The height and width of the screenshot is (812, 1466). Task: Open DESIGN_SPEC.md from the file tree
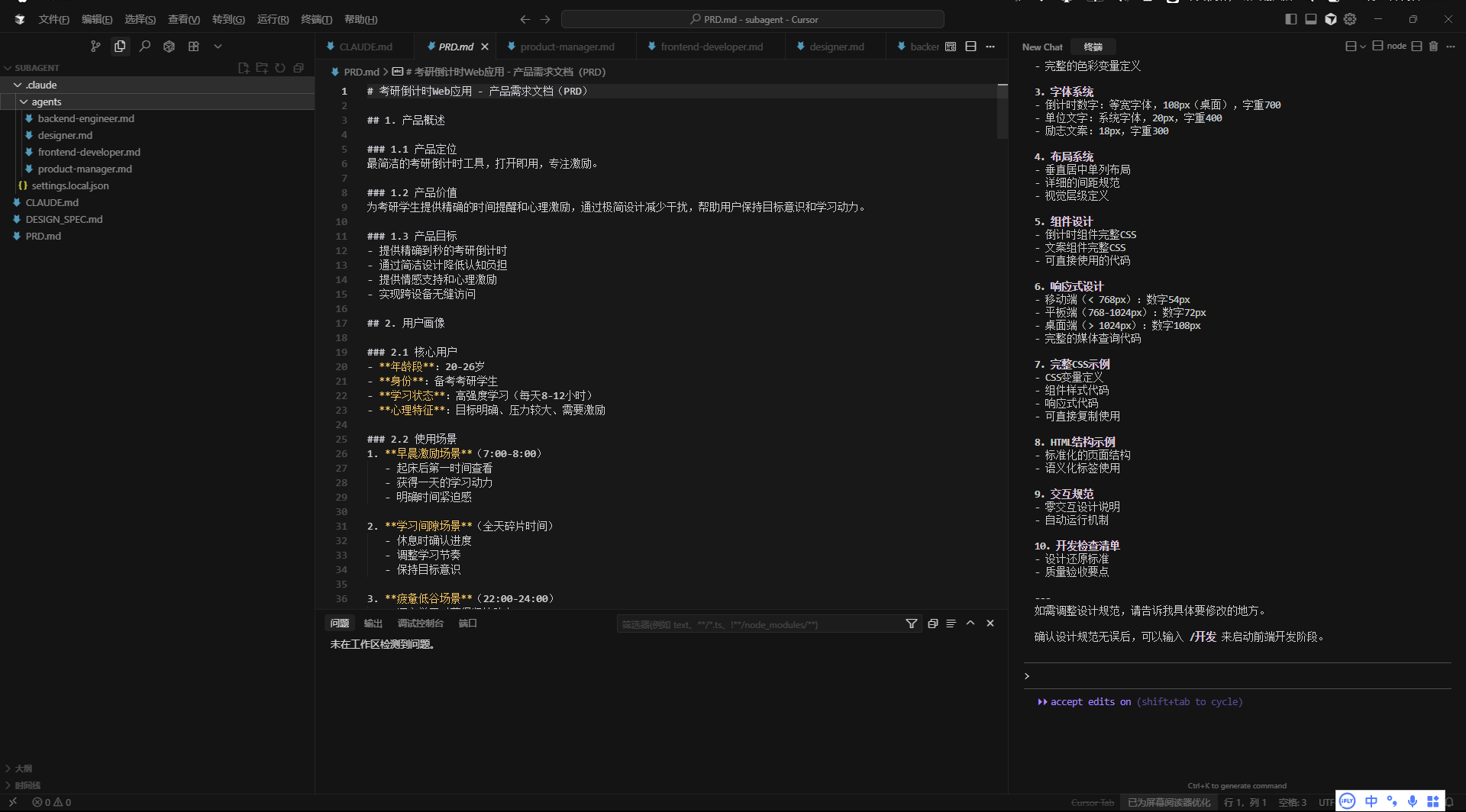[64, 219]
